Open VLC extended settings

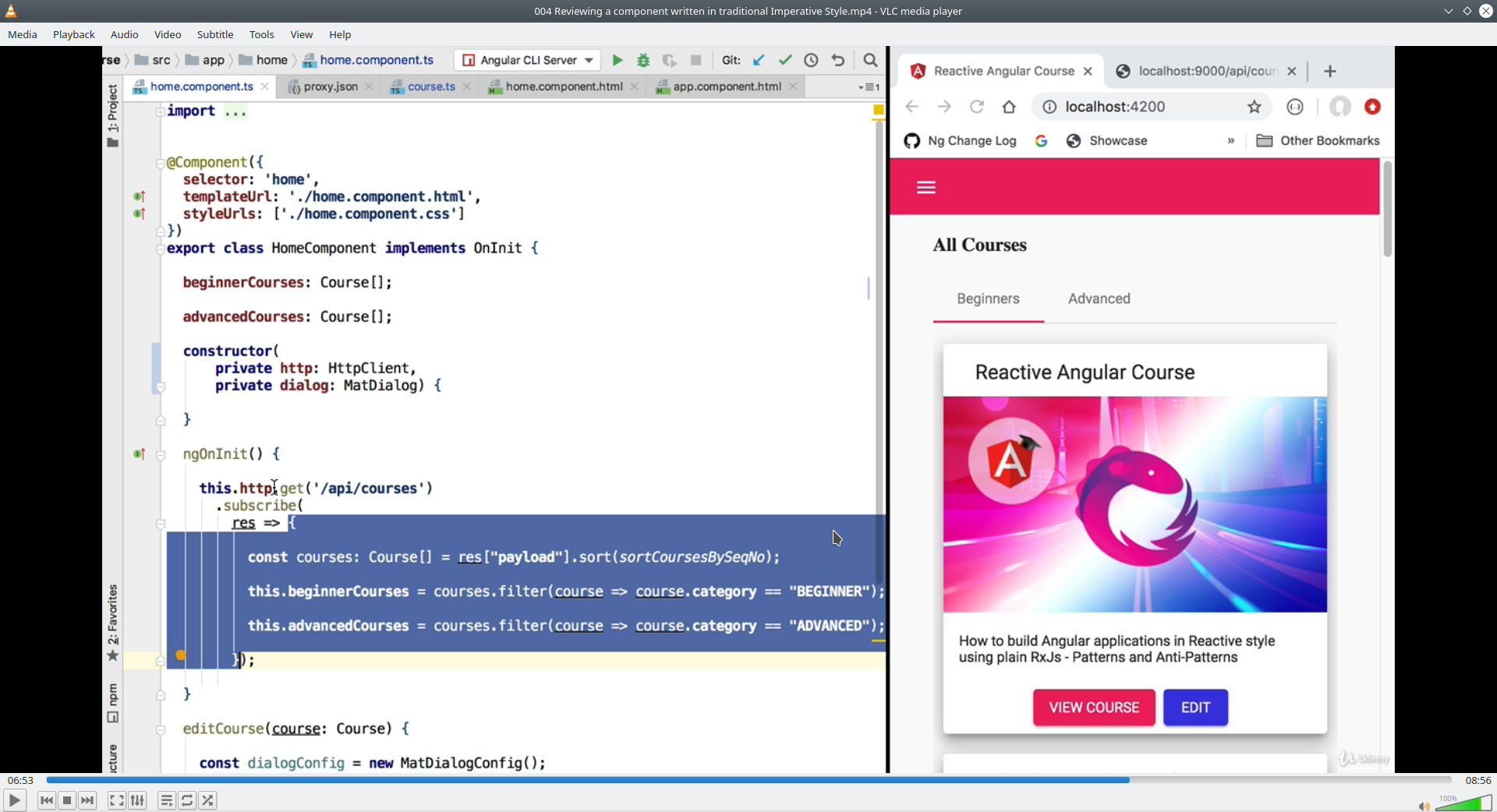pos(137,800)
